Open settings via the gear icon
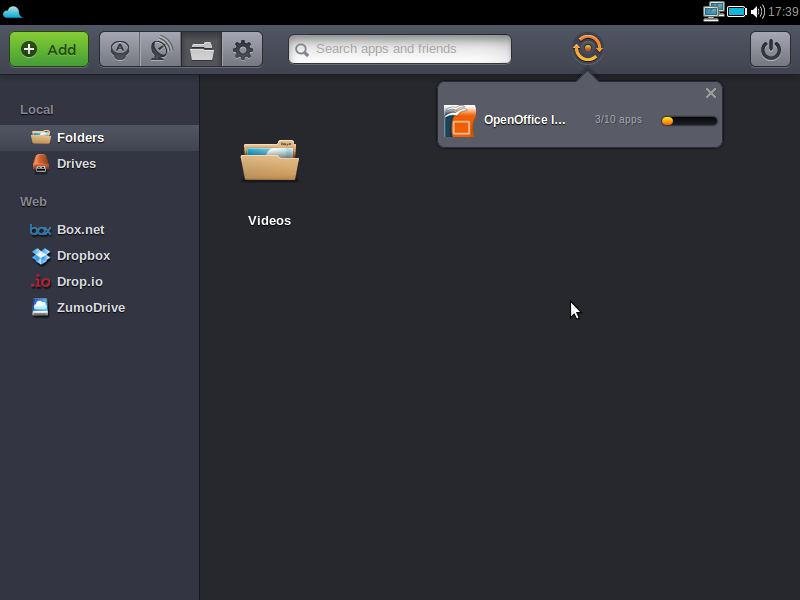This screenshot has height=600, width=800. (242, 49)
